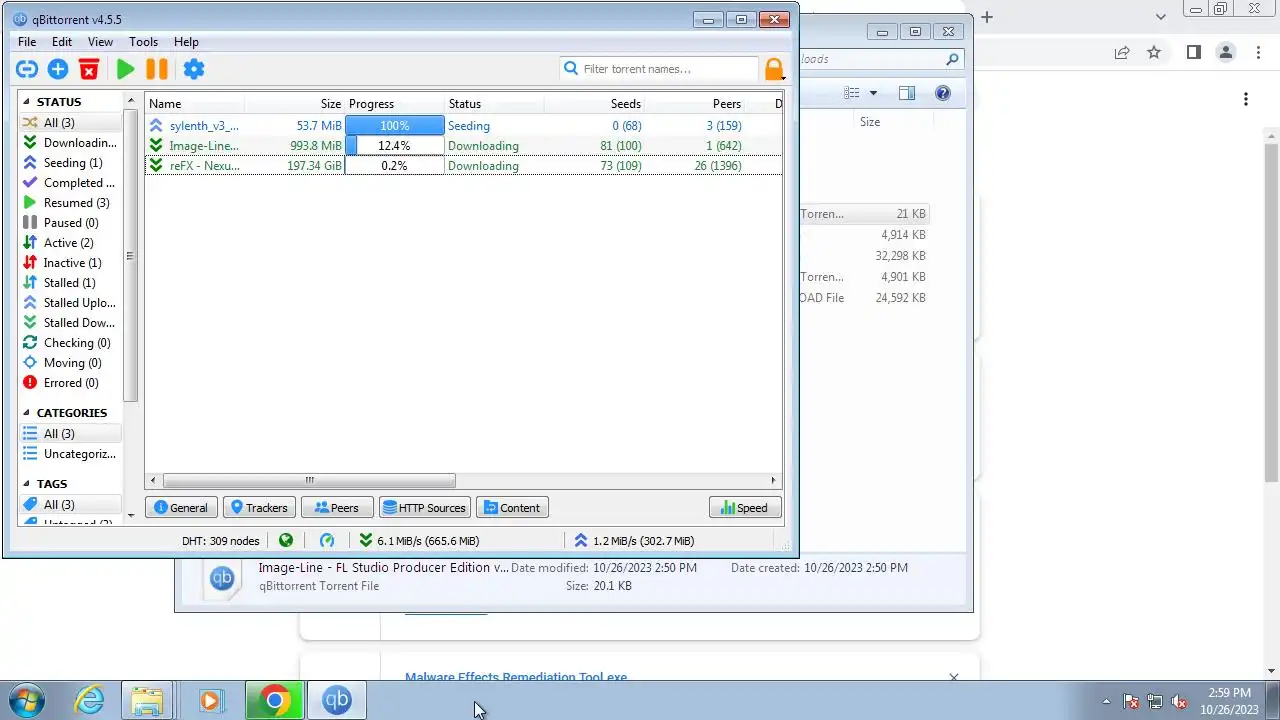
Task: Sort torrents by Name column header
Action: pyautogui.click(x=195, y=104)
